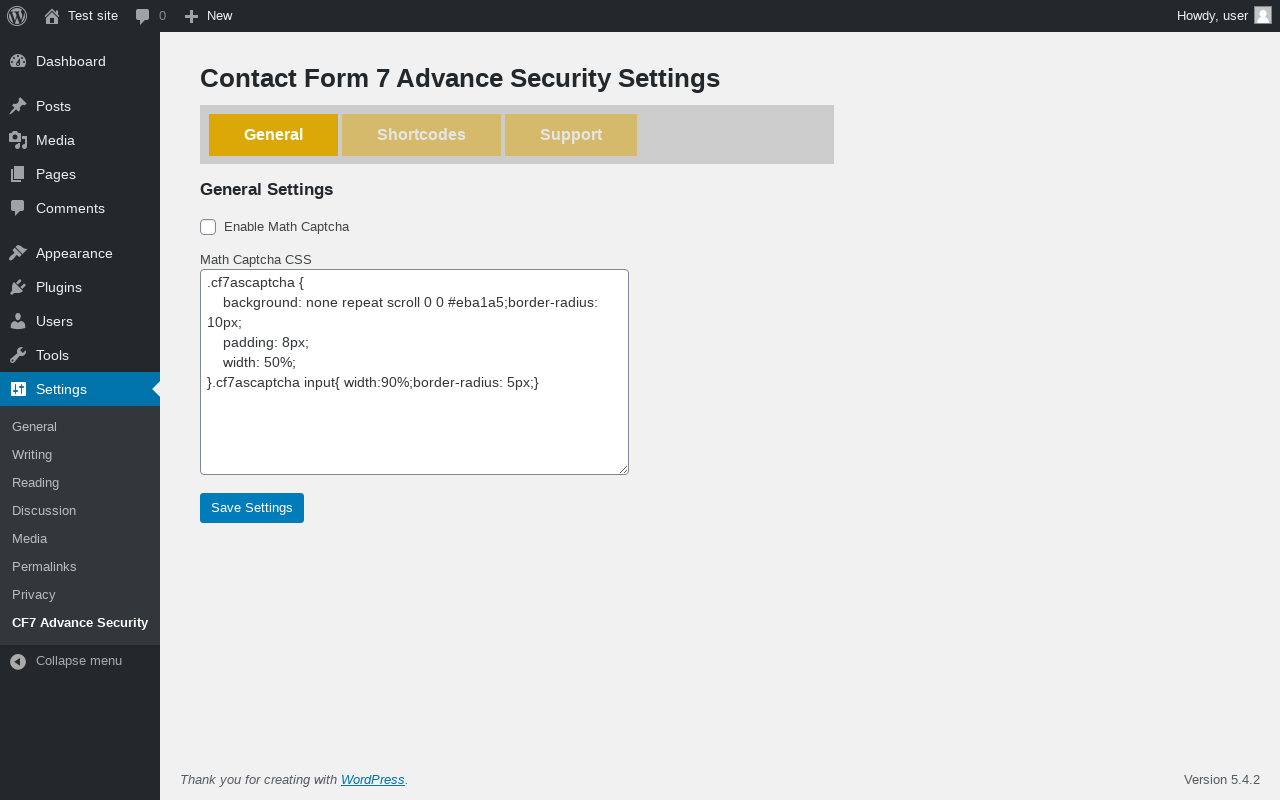Viewport: 1280px width, 800px height.
Task: Open the WordPress link in footer
Action: [x=373, y=780]
